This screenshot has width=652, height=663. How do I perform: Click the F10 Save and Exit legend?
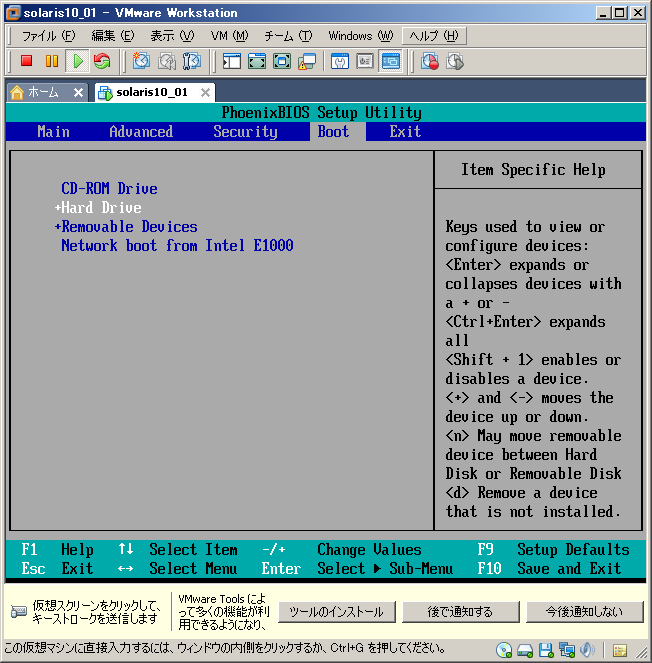549,568
